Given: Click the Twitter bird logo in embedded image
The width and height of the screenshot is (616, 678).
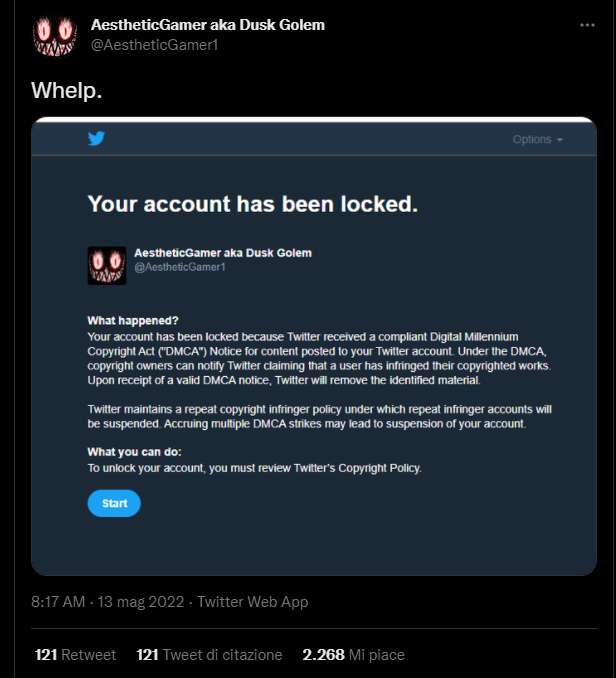Looking at the screenshot, I should point(96,138).
